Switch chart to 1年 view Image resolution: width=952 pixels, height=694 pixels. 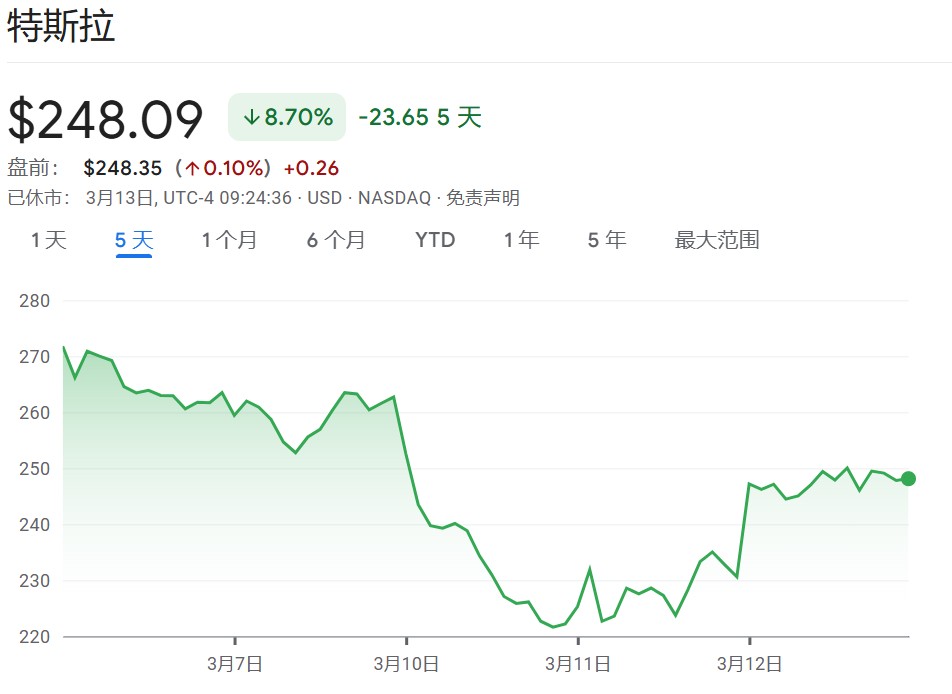[x=522, y=240]
